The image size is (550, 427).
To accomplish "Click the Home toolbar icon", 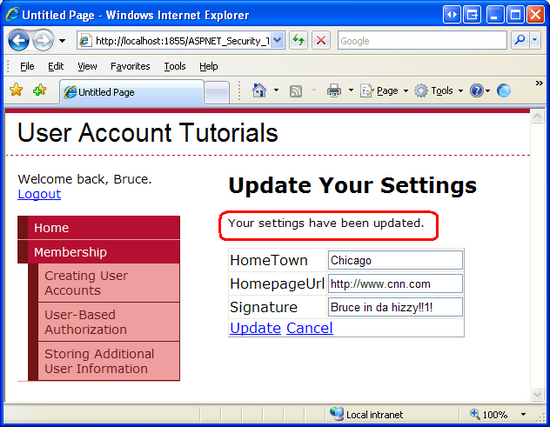I will pos(259,91).
